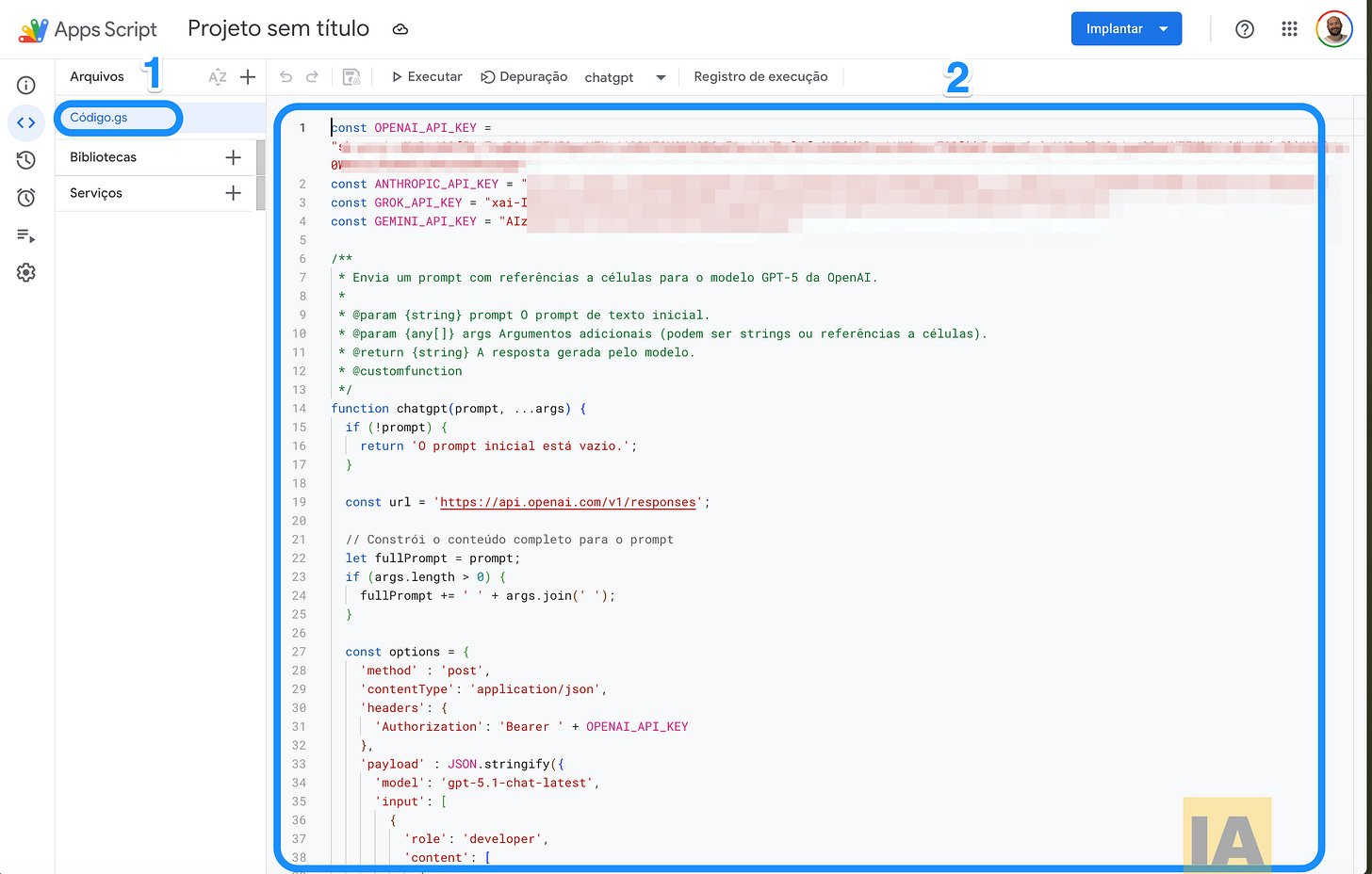
Task: Open the Implantar dropdown arrow
Action: [1166, 28]
